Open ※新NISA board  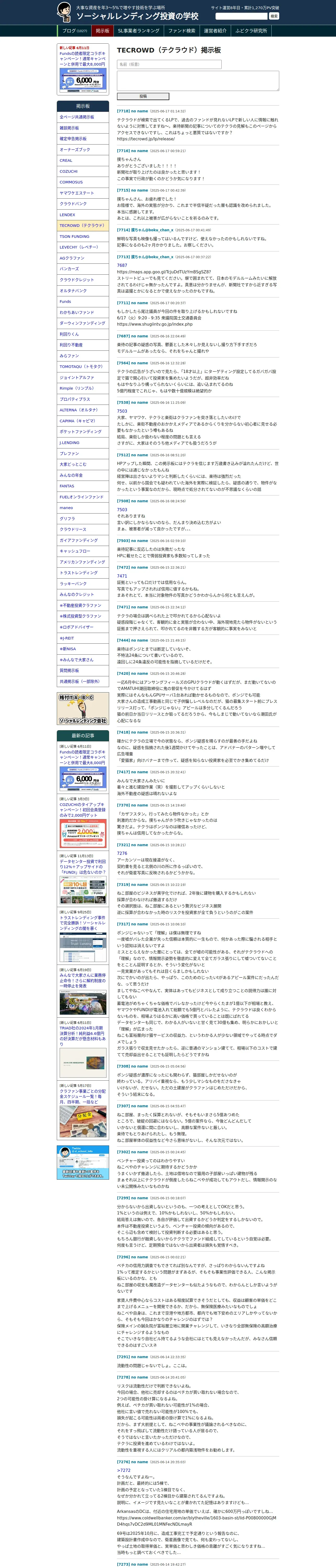tap(83, 649)
